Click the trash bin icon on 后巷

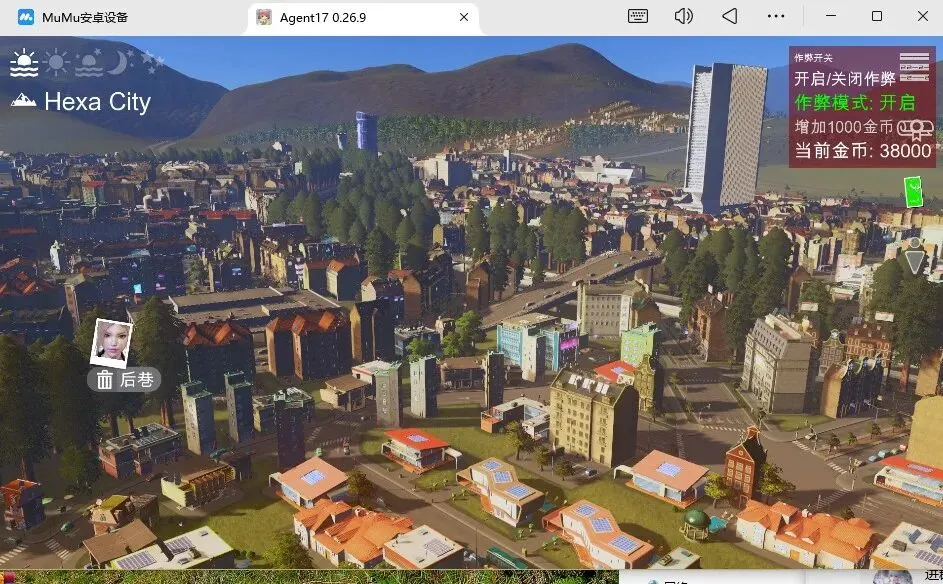(x=105, y=380)
